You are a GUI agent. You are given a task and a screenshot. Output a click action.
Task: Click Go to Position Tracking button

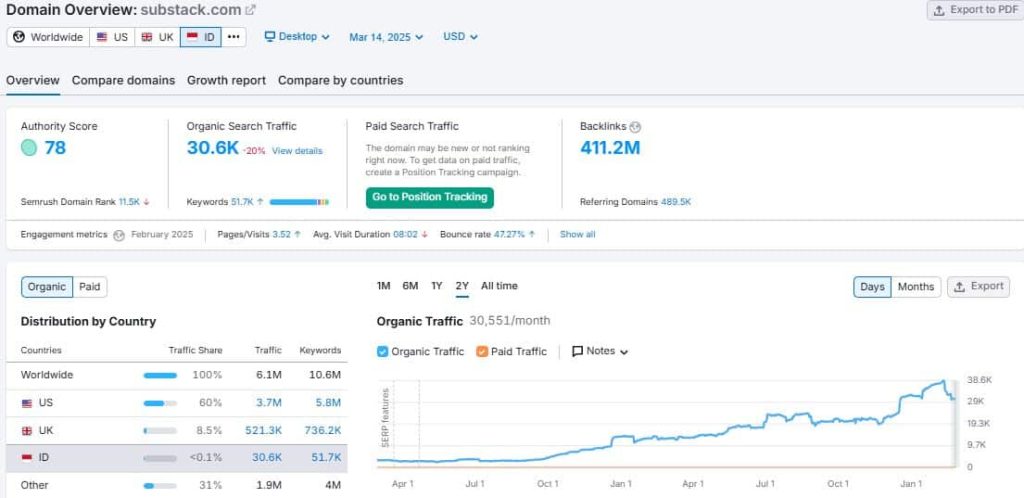click(430, 197)
